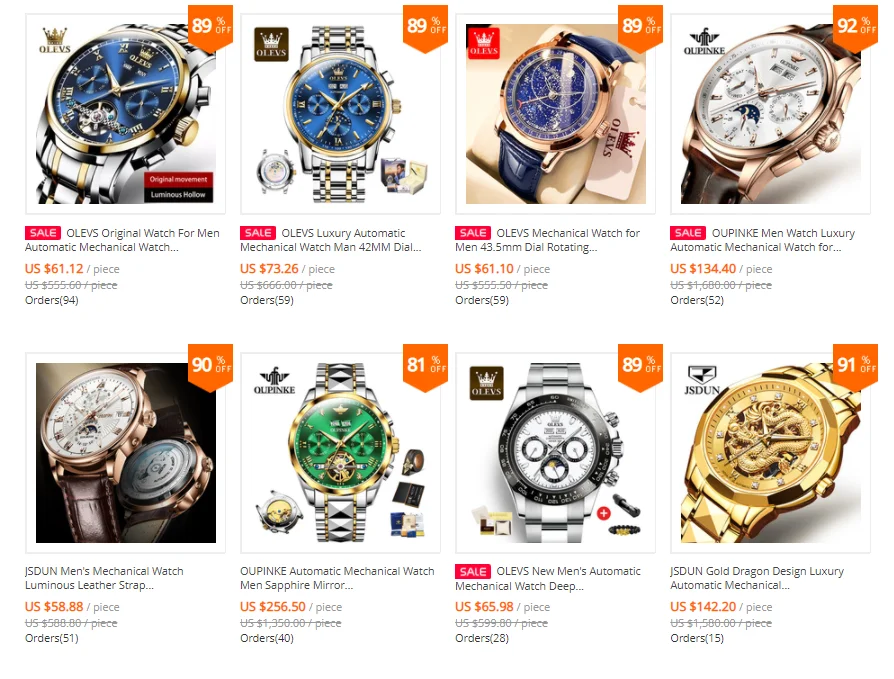Open the OLEVS Luxury Automatic Mechanical Watch link
This screenshot has width=894, height=679.
click(x=331, y=240)
